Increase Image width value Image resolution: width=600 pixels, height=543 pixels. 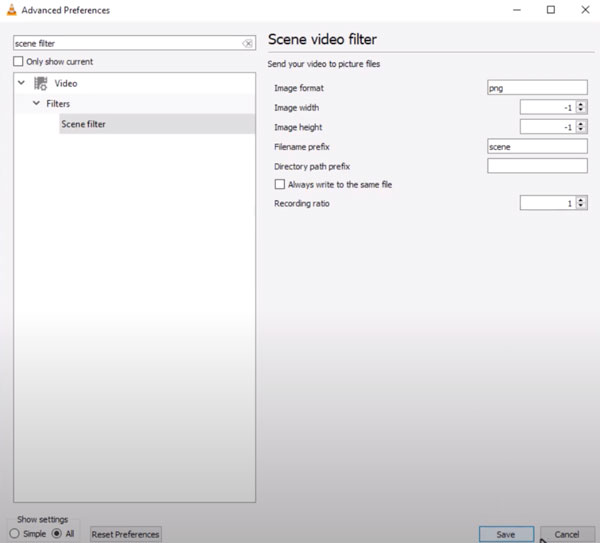click(x=581, y=104)
